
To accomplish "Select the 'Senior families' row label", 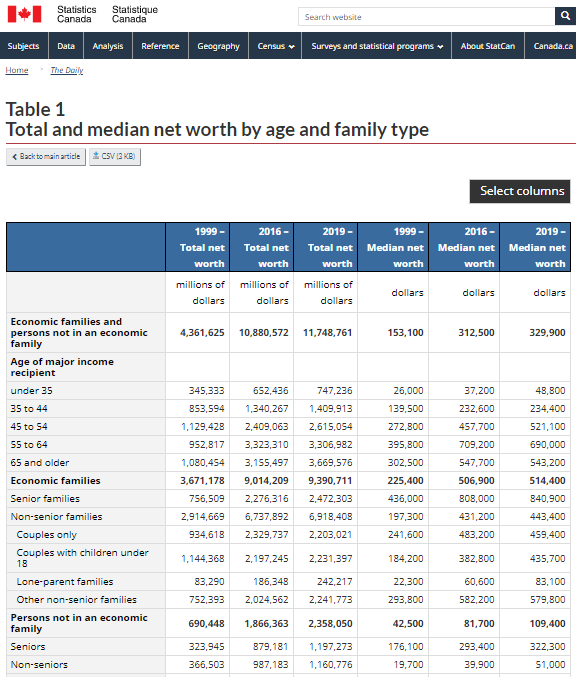I will 45,499.
